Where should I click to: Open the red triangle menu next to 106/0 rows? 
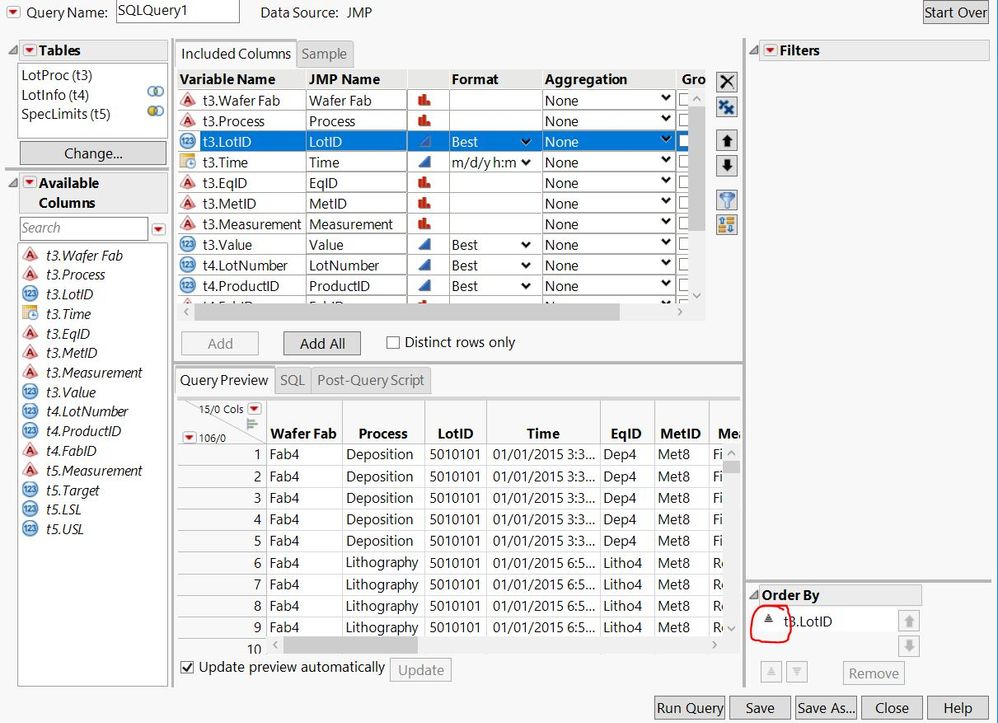189,437
